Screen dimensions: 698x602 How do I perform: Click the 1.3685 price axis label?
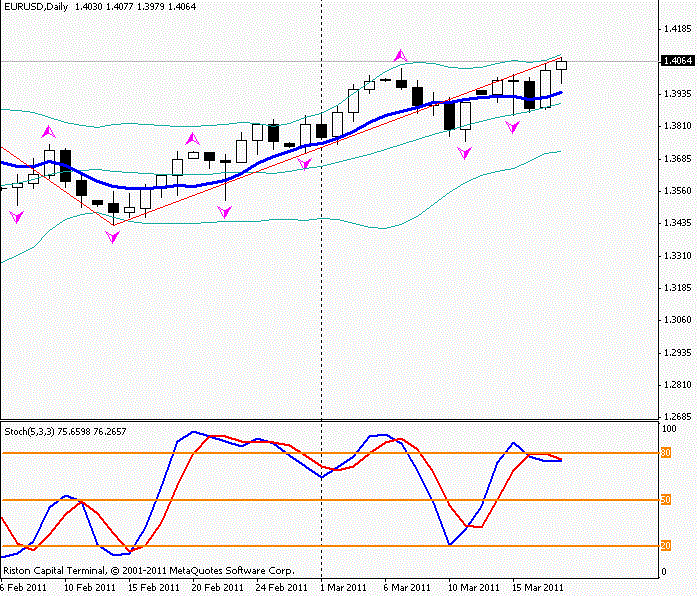(678, 159)
